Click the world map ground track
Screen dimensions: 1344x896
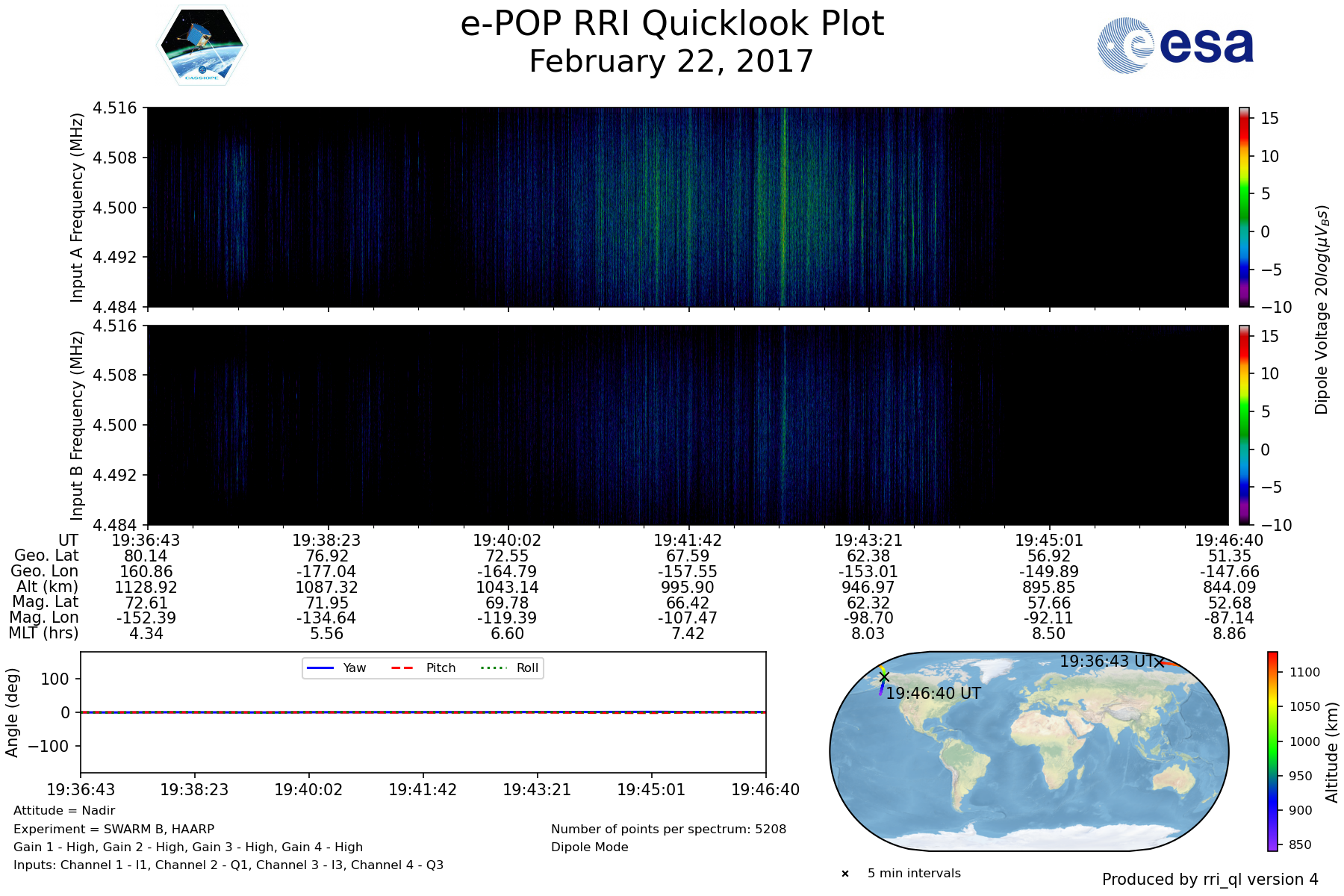(1029, 751)
